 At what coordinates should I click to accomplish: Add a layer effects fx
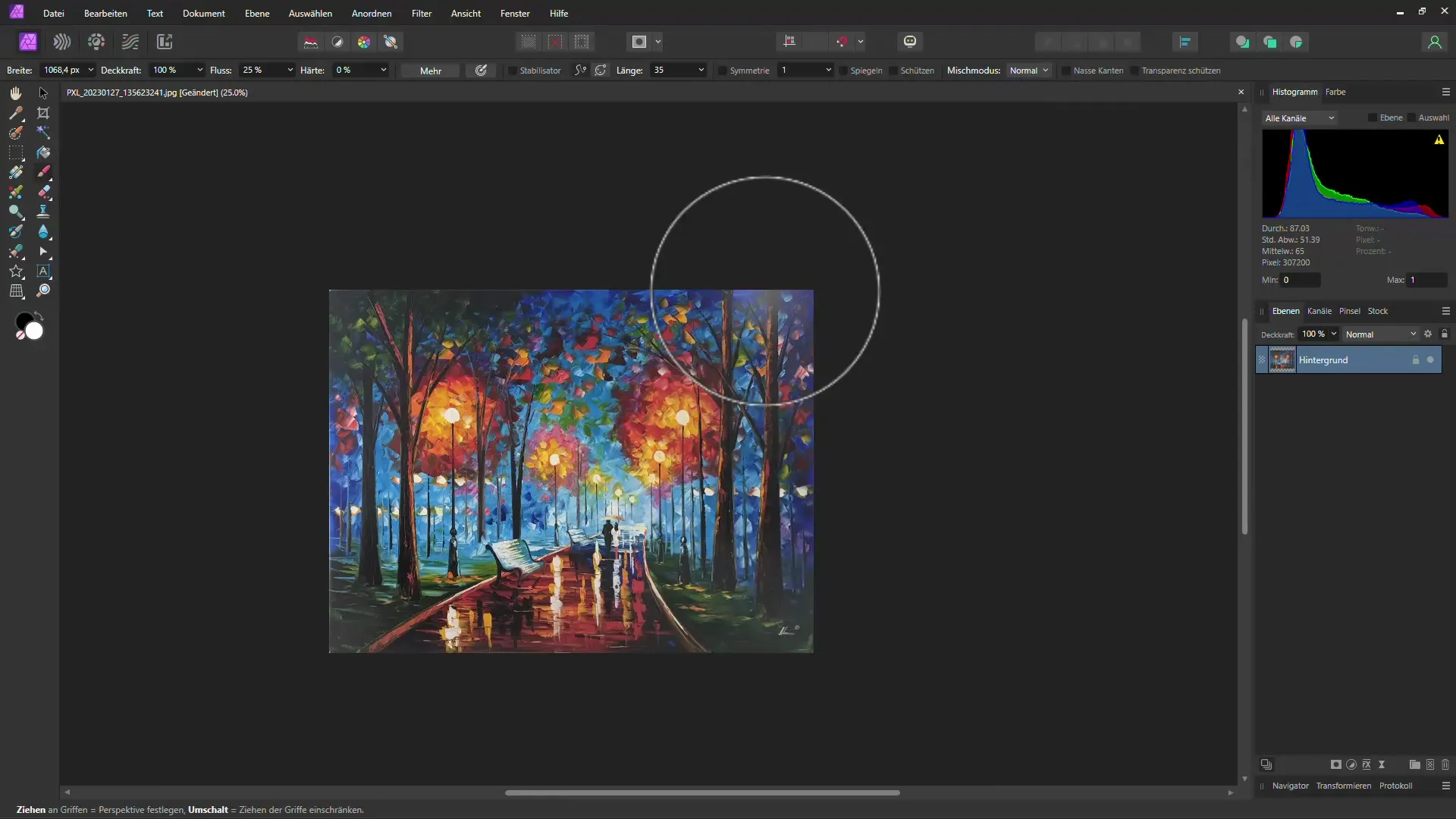tap(1367, 764)
